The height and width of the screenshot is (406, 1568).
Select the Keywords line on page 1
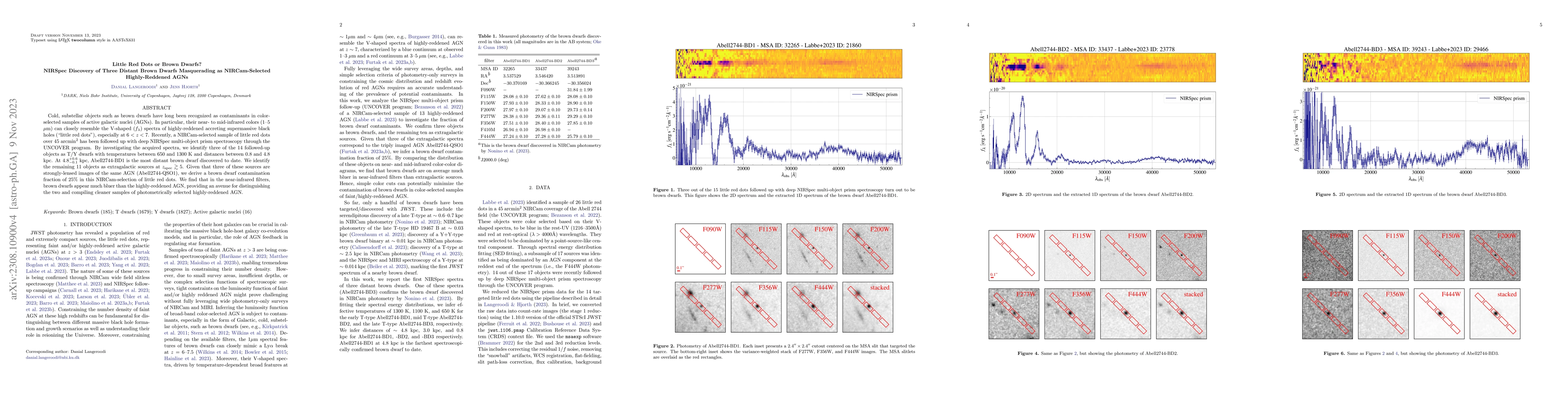(147, 212)
